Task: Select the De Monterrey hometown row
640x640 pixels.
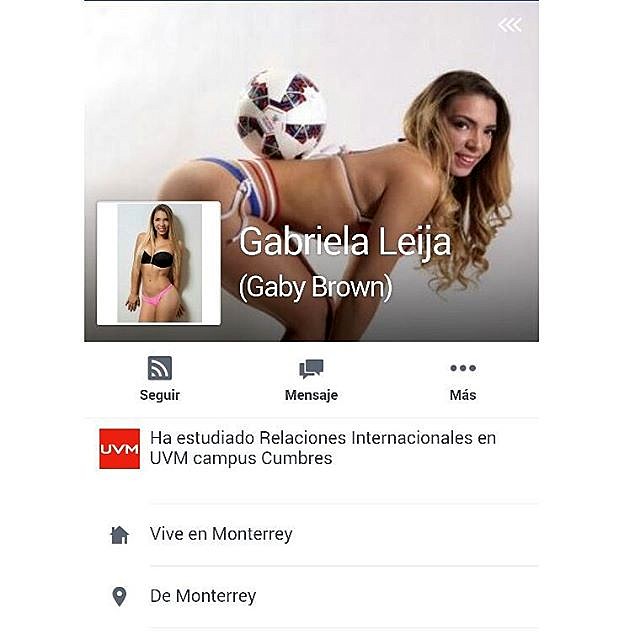Action: click(311, 596)
